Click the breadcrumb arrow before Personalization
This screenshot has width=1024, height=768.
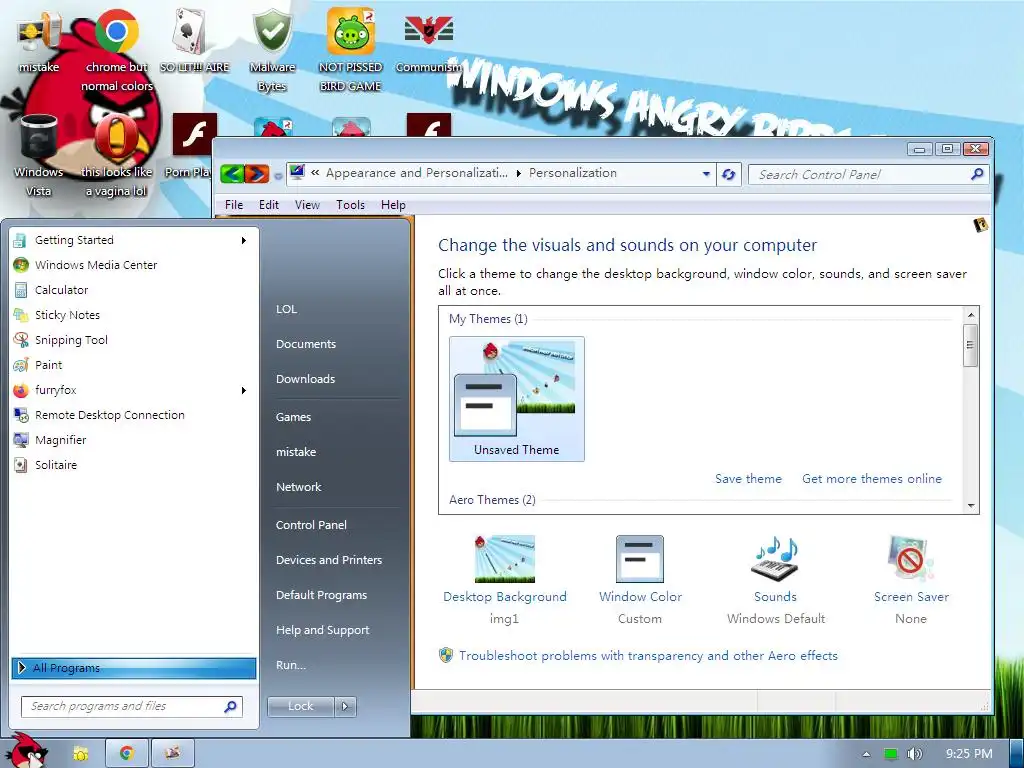click(519, 174)
